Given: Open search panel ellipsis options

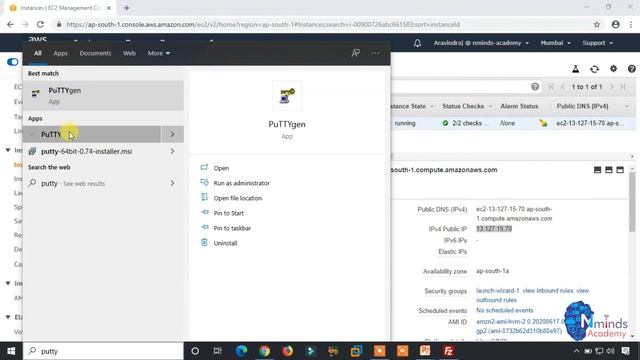Looking at the screenshot, I should [x=375, y=53].
